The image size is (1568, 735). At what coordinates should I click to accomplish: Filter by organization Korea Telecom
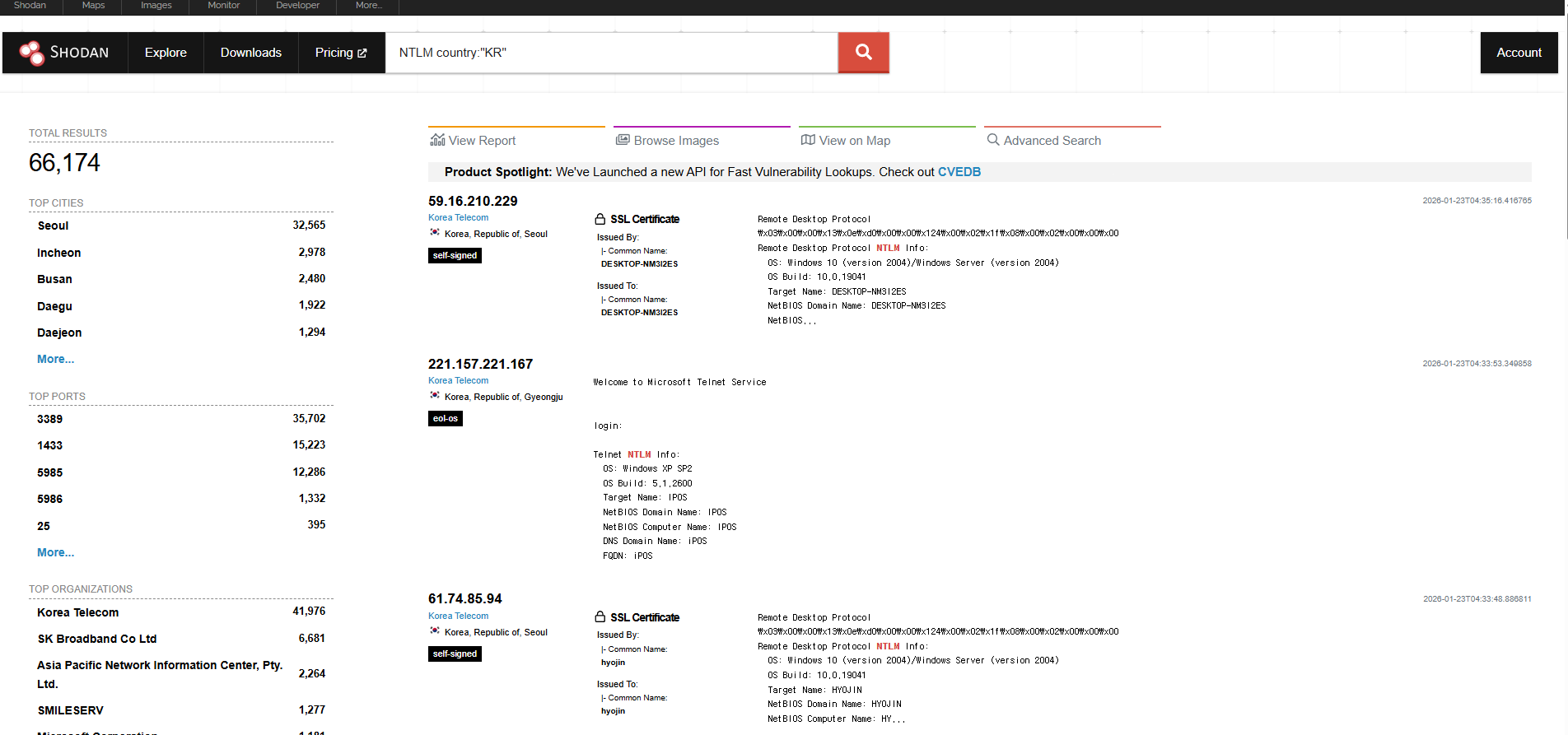(77, 612)
